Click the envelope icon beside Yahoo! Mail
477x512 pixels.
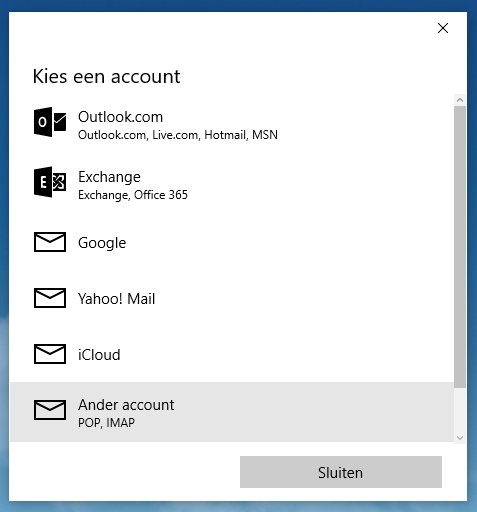(x=50, y=298)
